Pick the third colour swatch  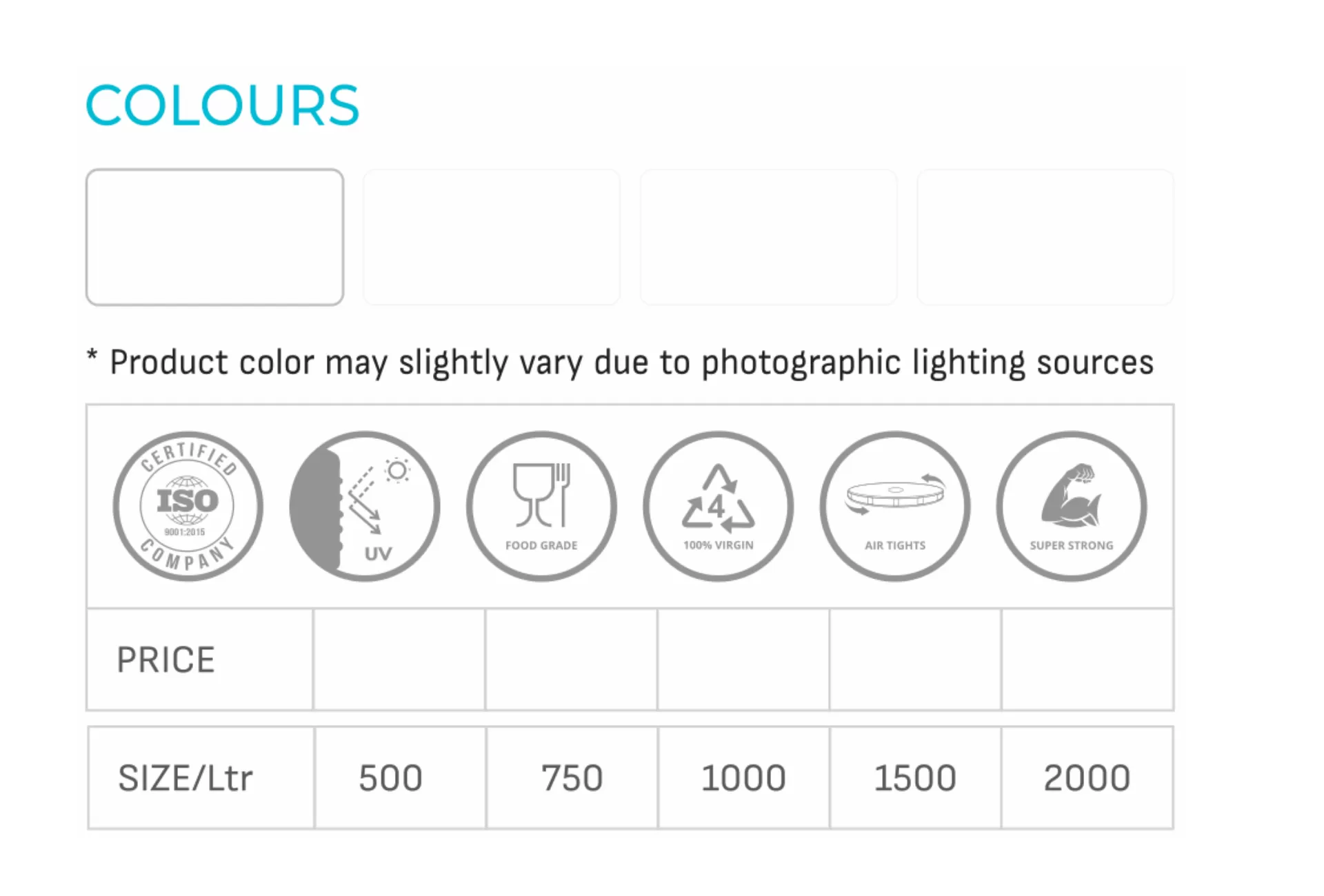pos(768,237)
